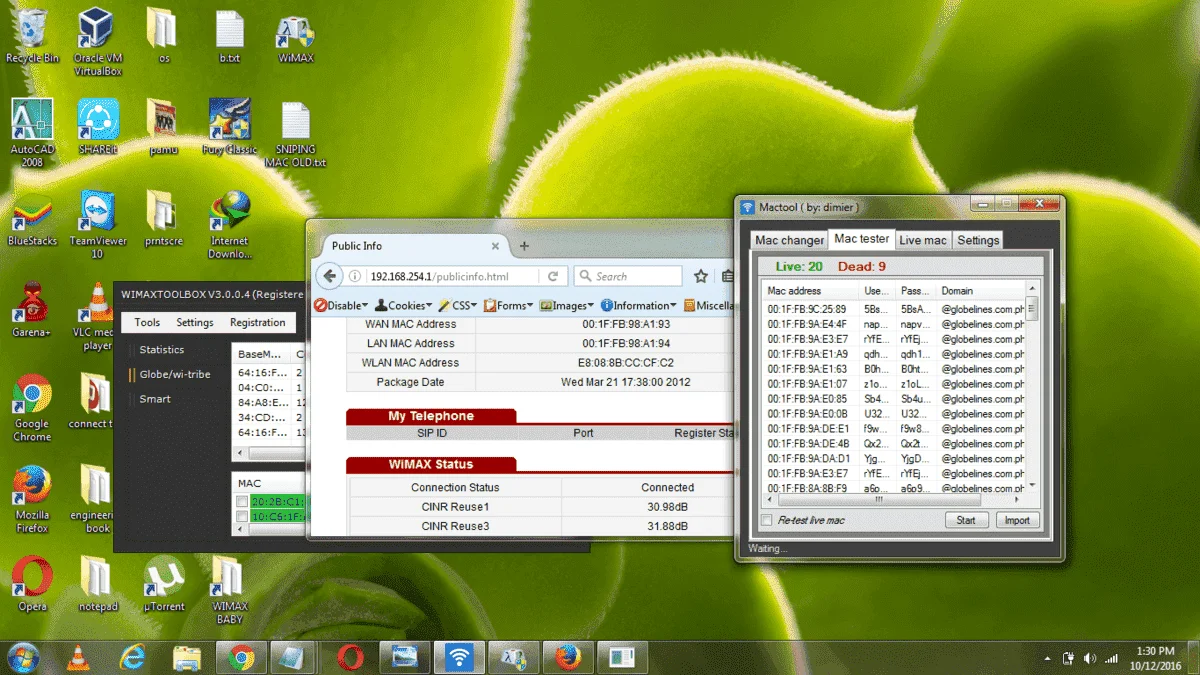Launch Oracle VM VirtualBox from desktop
The image size is (1200, 675).
tap(98, 41)
